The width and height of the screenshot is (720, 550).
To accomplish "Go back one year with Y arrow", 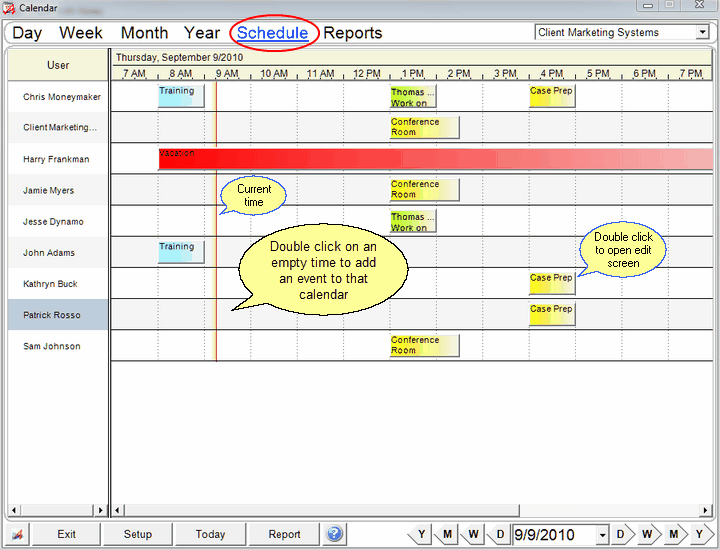I will (420, 534).
